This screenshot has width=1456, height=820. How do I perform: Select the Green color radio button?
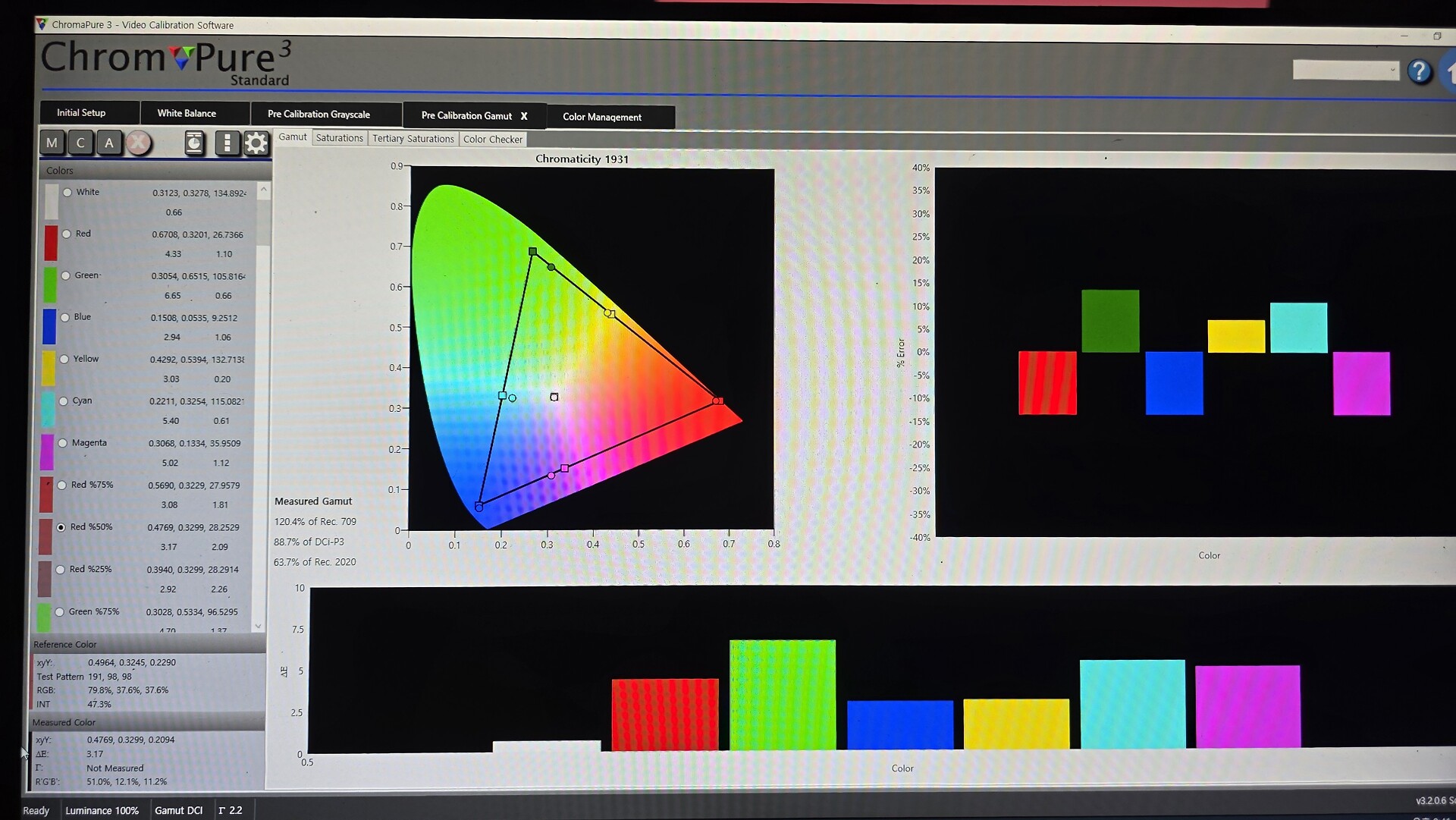click(66, 276)
